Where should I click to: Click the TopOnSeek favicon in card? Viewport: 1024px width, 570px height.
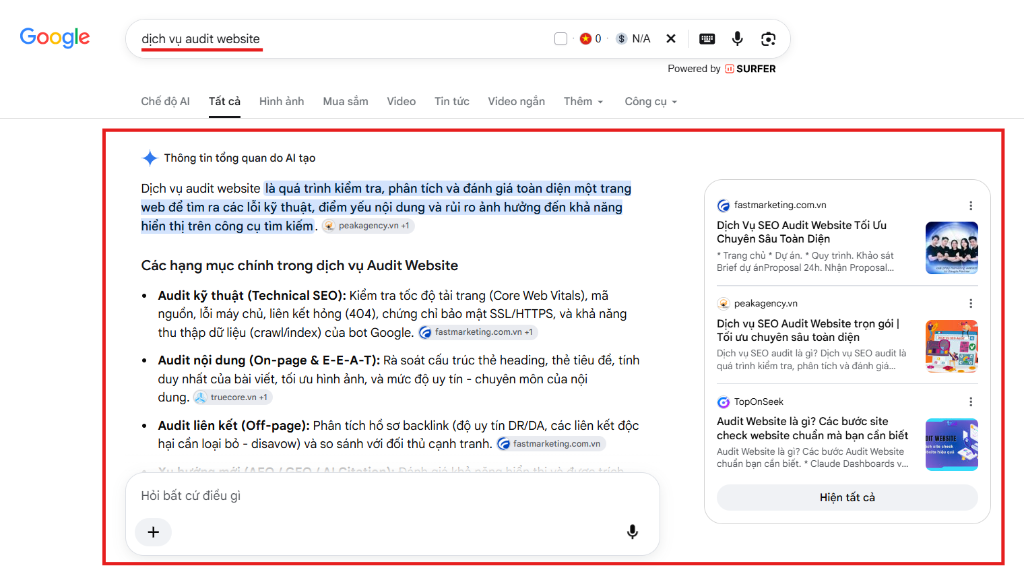pos(723,402)
